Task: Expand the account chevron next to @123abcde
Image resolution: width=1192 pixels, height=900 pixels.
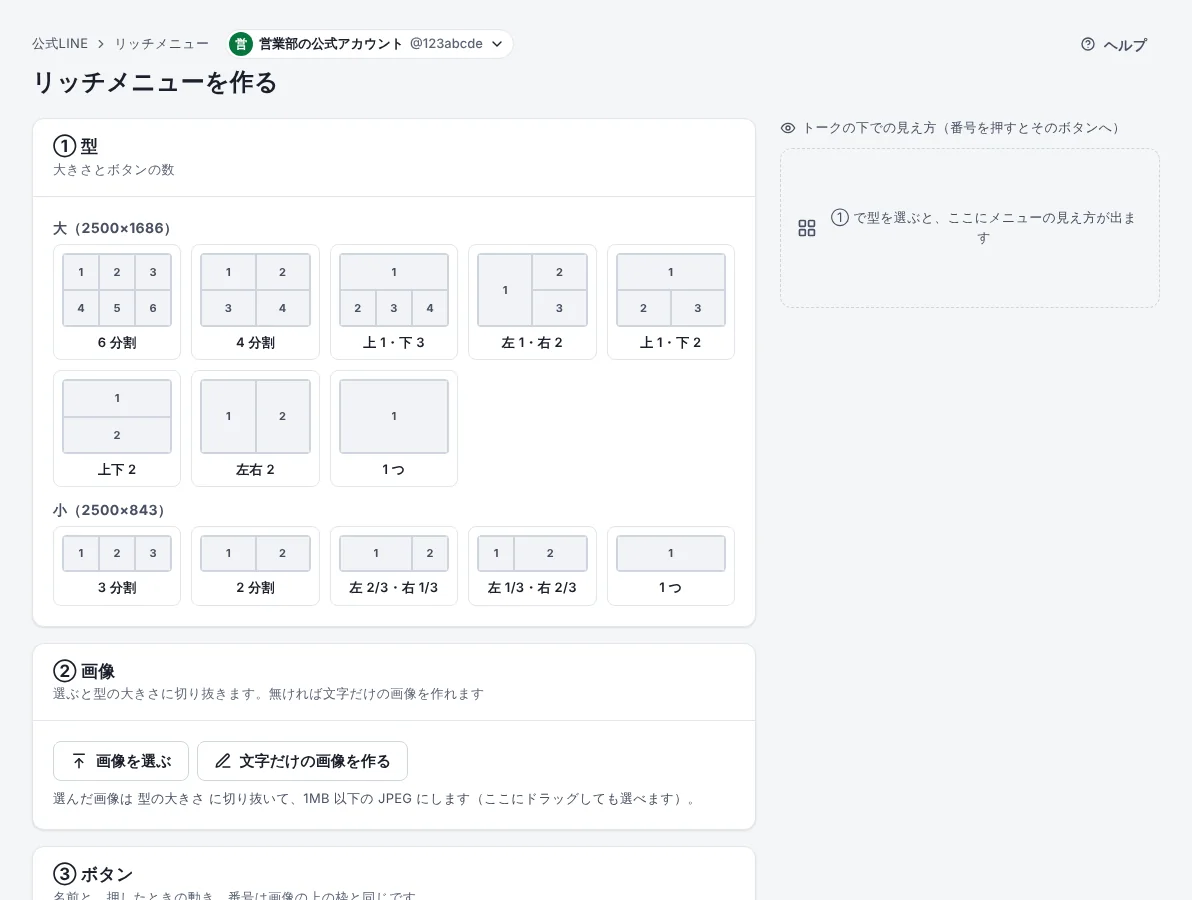Action: point(497,44)
